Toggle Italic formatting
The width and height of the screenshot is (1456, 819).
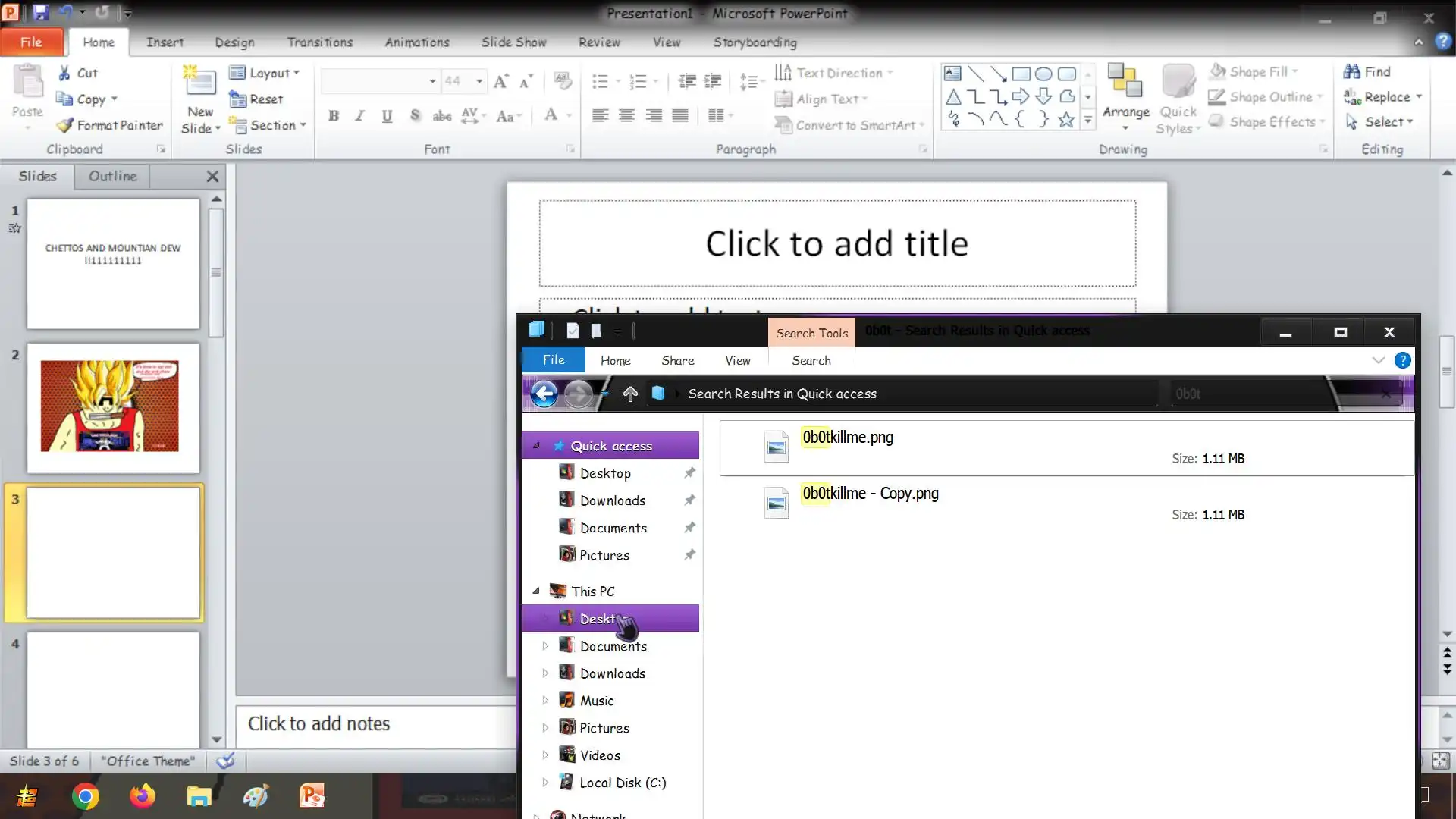pyautogui.click(x=359, y=115)
